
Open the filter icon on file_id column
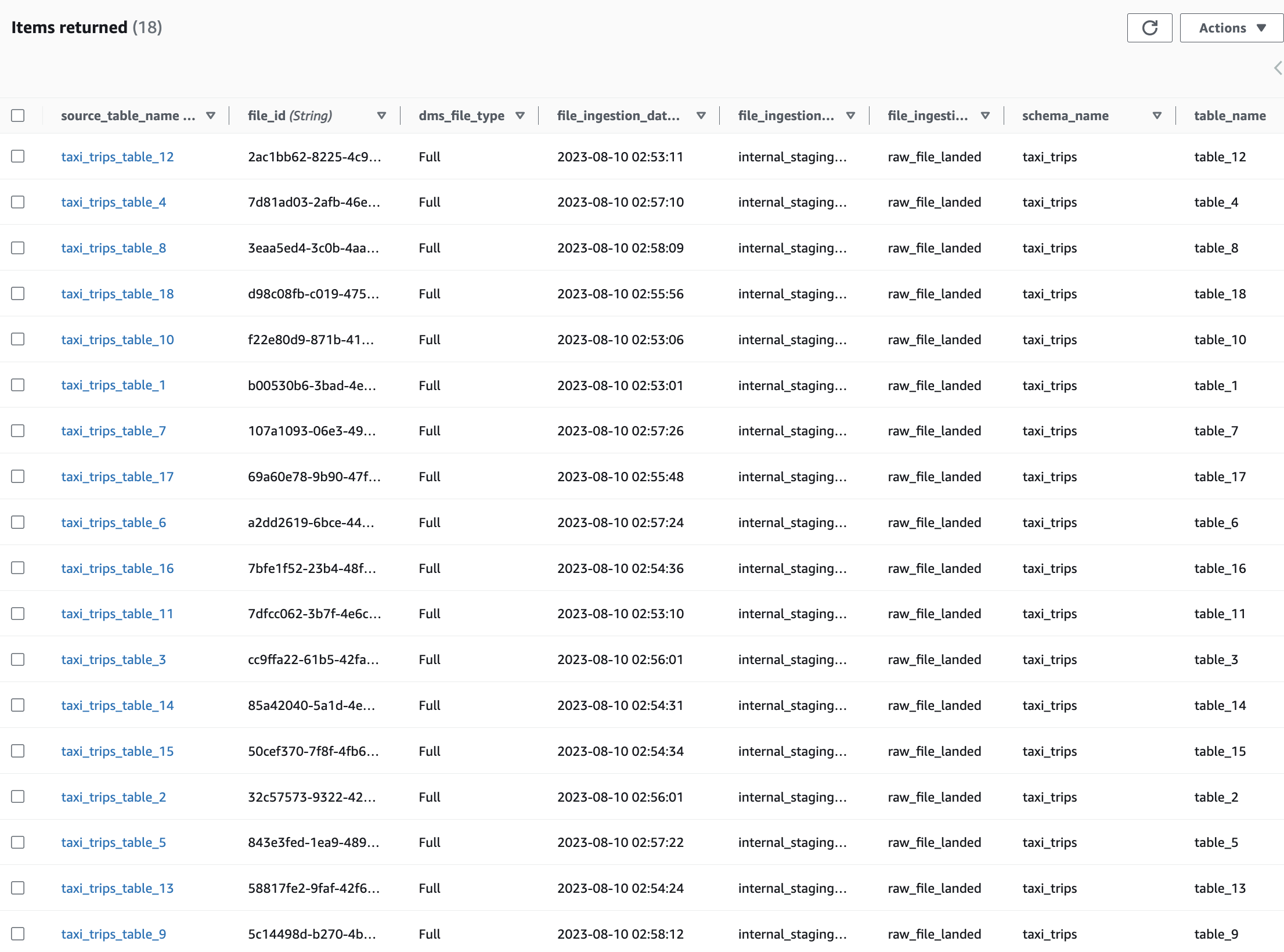[x=381, y=116]
